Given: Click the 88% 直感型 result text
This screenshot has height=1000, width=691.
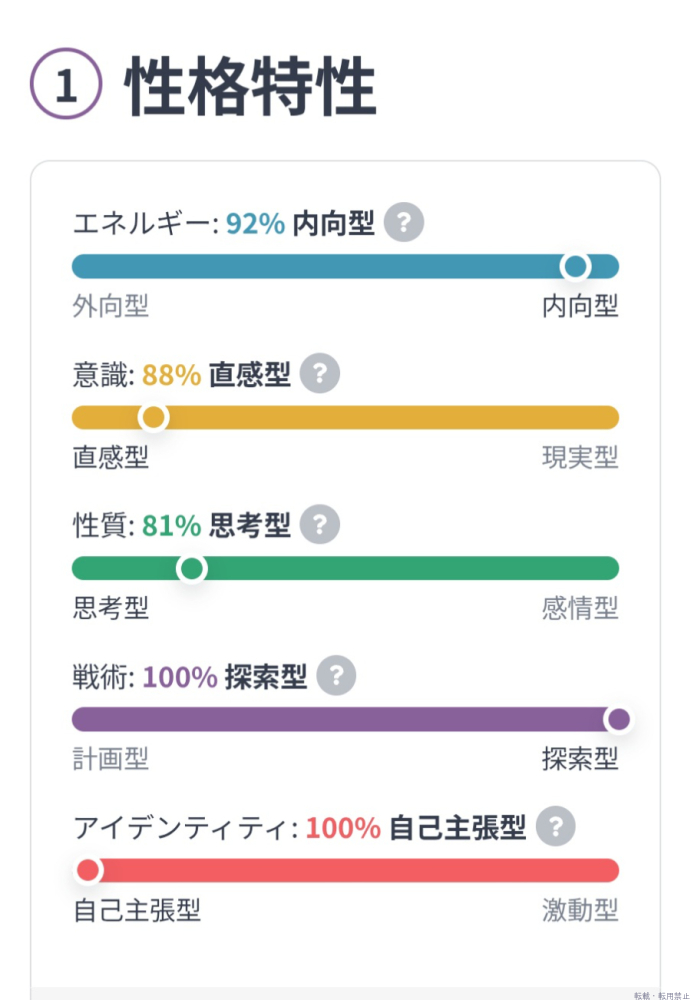Looking at the screenshot, I should (216, 375).
